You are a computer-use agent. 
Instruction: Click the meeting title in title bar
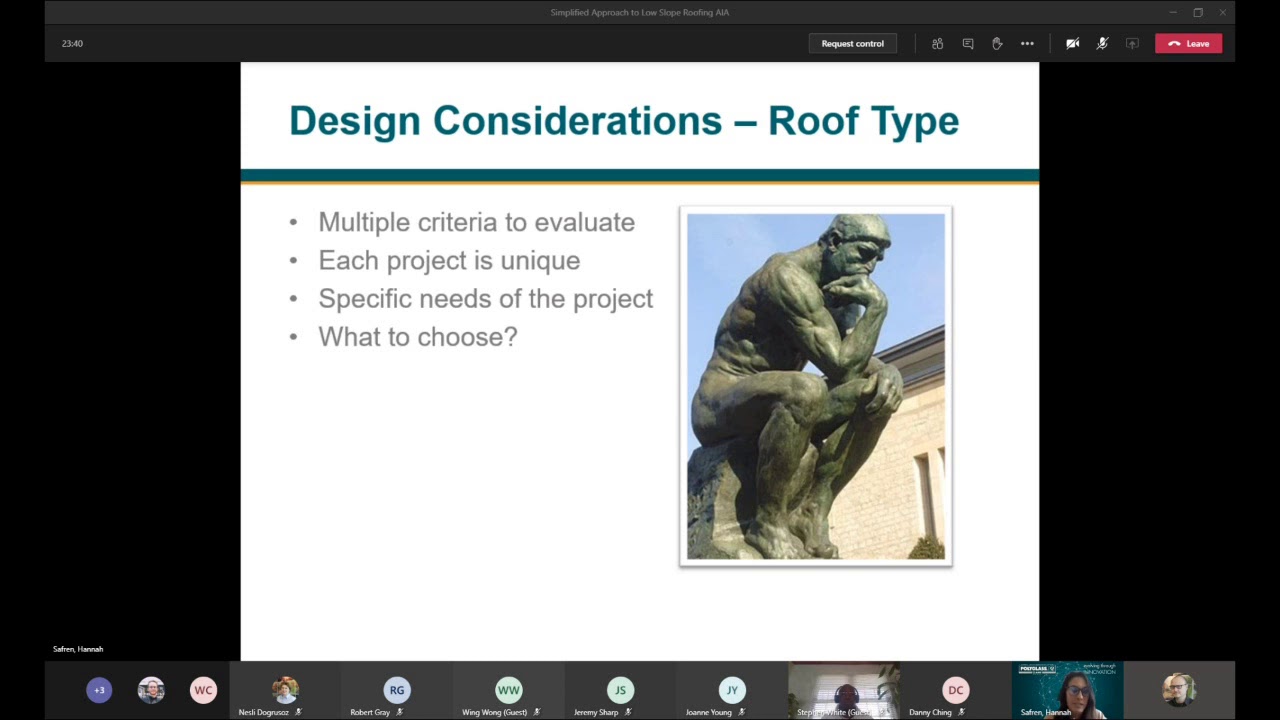point(640,13)
